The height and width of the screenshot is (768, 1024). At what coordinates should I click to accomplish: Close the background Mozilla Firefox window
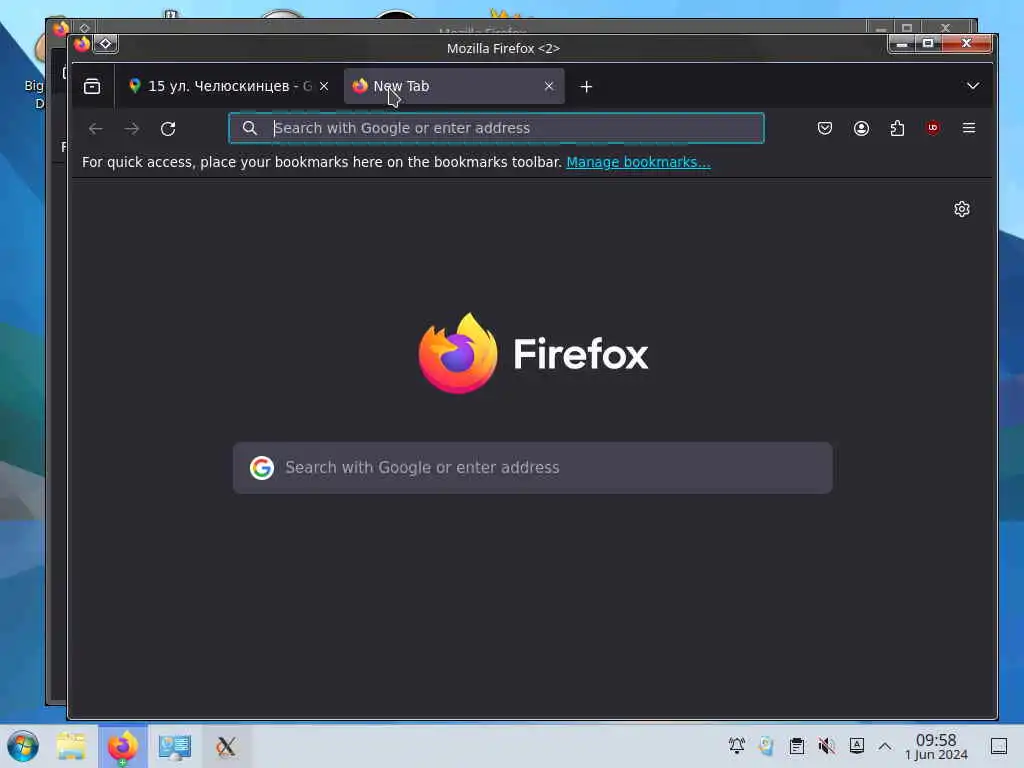pos(946,27)
